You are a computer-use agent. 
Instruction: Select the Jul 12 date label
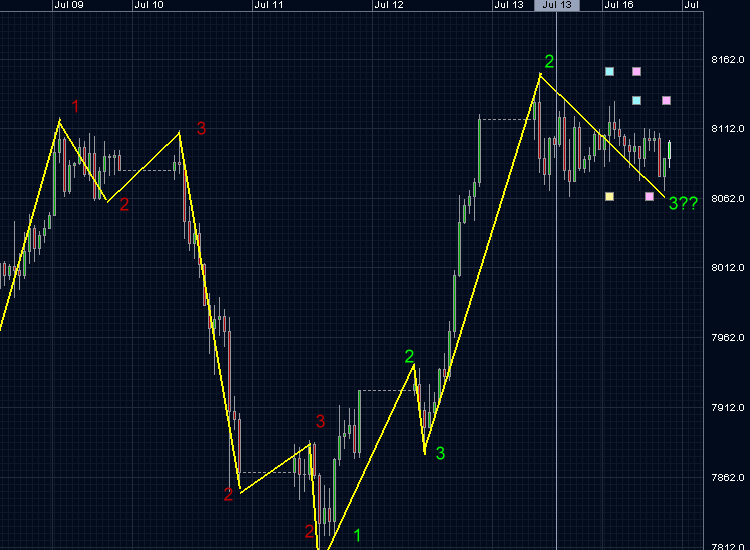(389, 5)
